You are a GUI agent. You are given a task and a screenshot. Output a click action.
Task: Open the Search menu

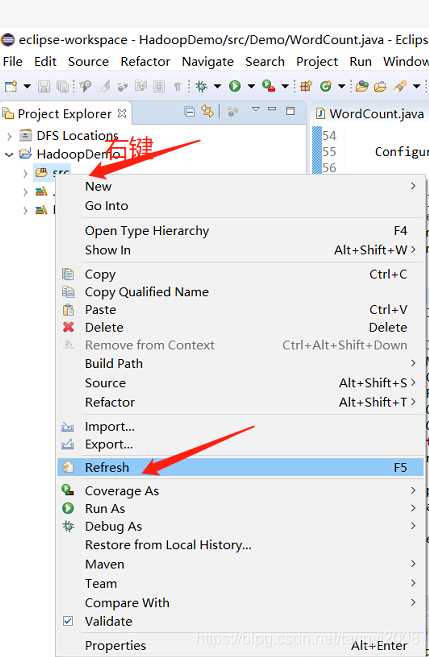(265, 62)
